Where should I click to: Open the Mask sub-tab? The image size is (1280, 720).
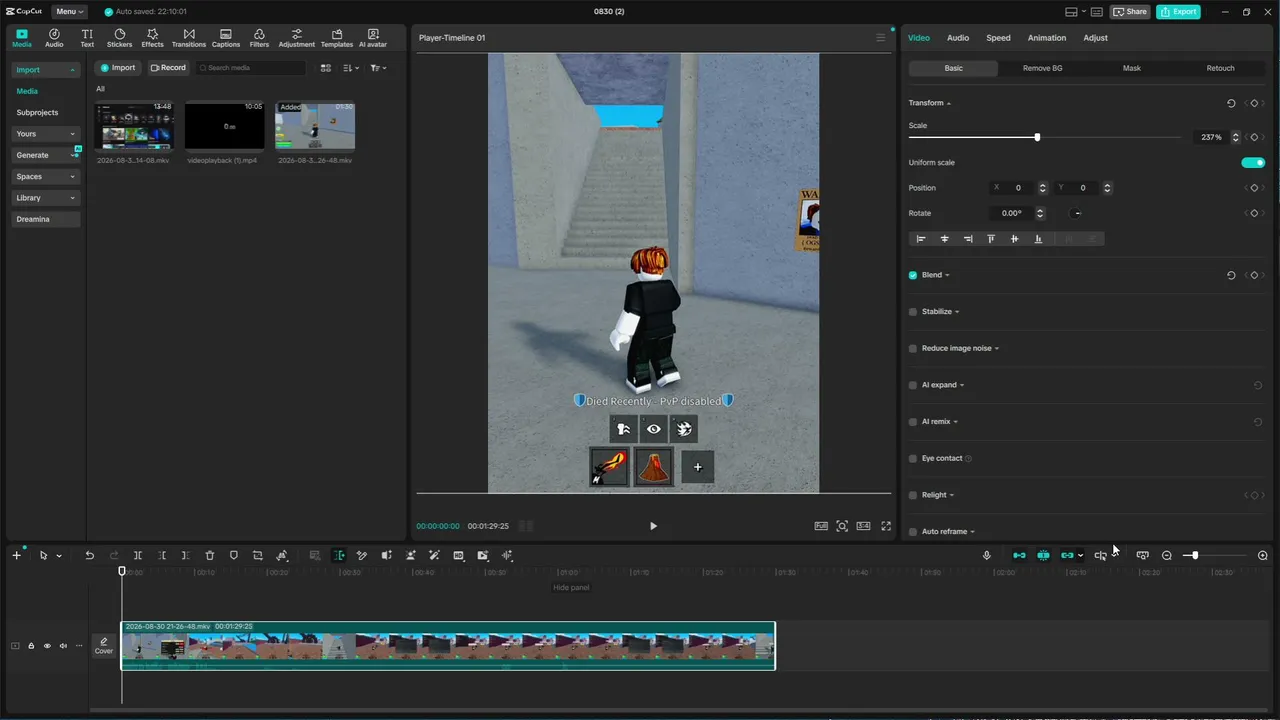pyautogui.click(x=1131, y=68)
